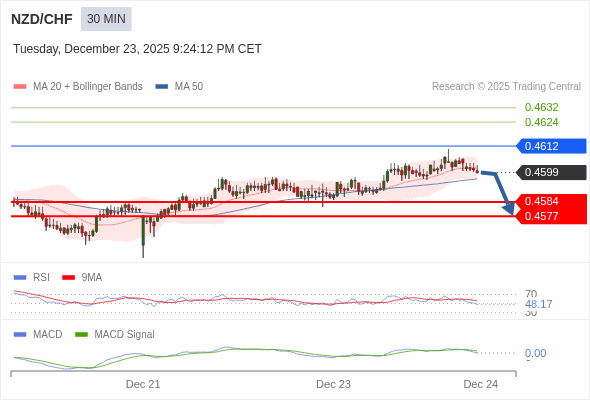Click the red 0.4584 support price tag

[552, 201]
